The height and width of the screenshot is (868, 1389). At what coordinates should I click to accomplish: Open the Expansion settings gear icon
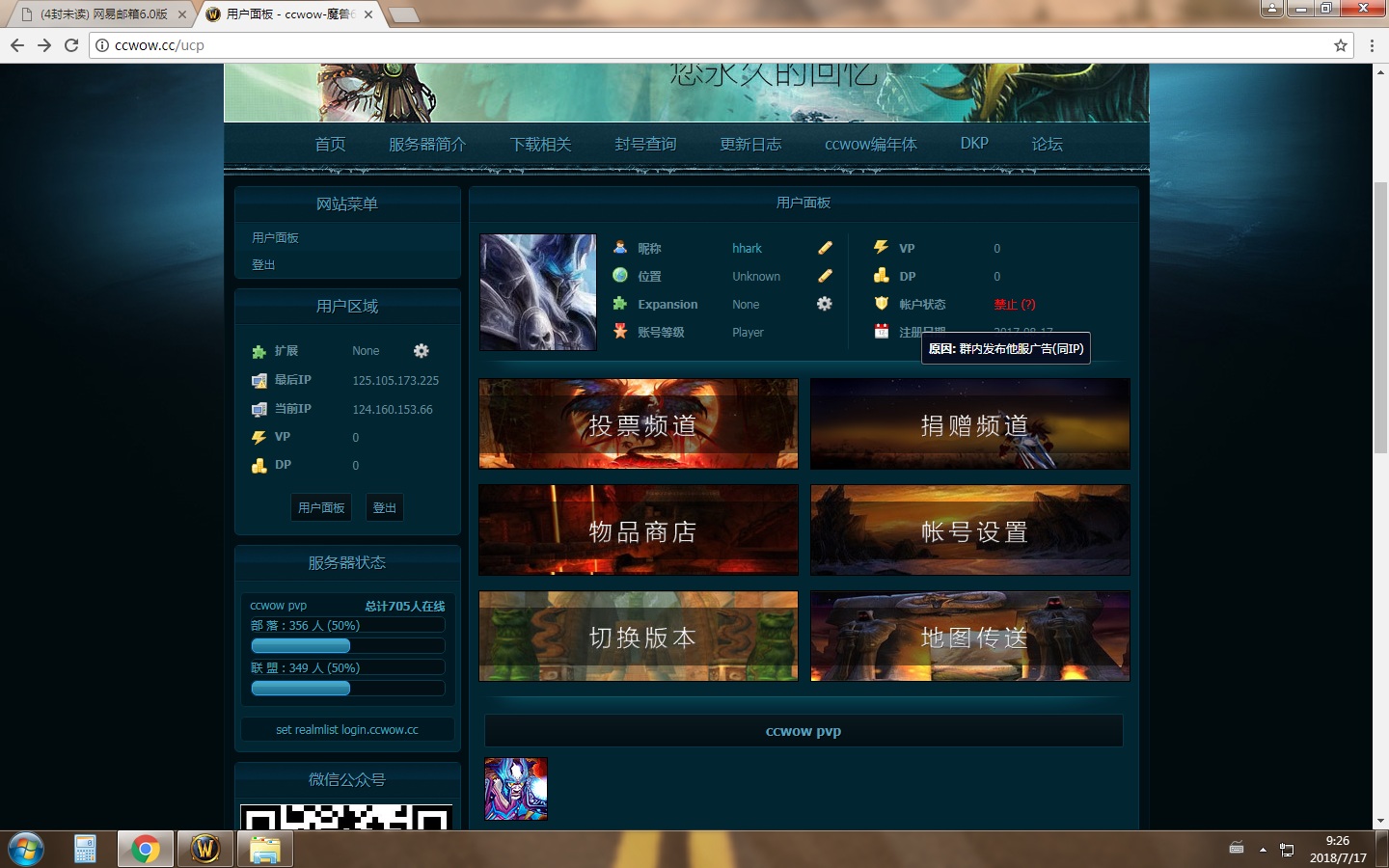point(824,304)
